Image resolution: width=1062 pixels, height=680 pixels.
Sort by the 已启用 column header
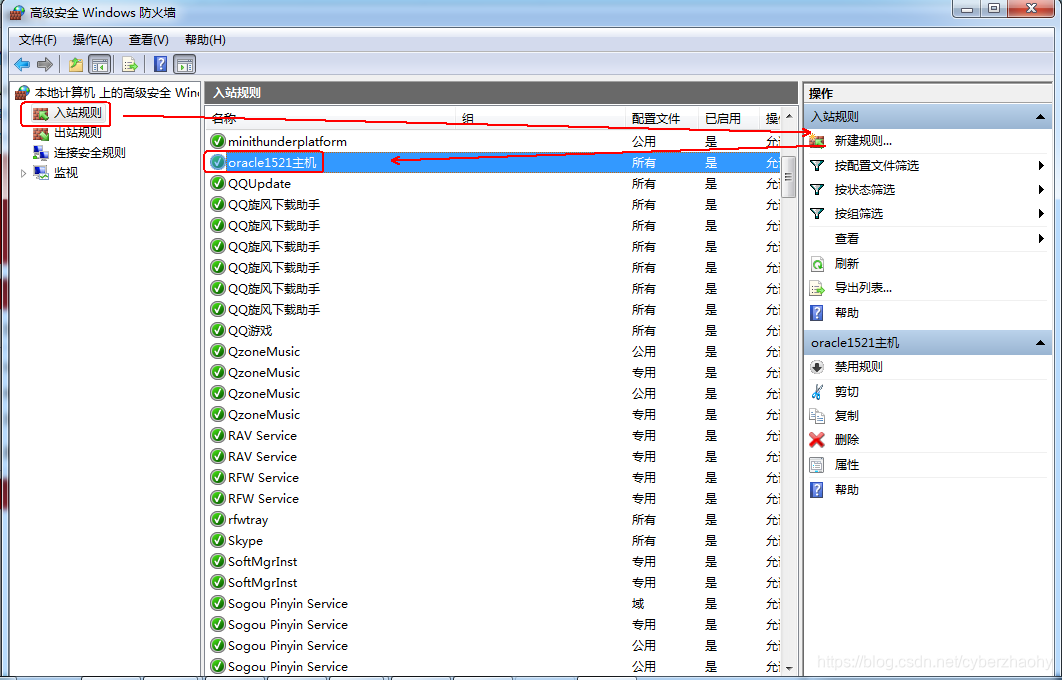coord(728,118)
